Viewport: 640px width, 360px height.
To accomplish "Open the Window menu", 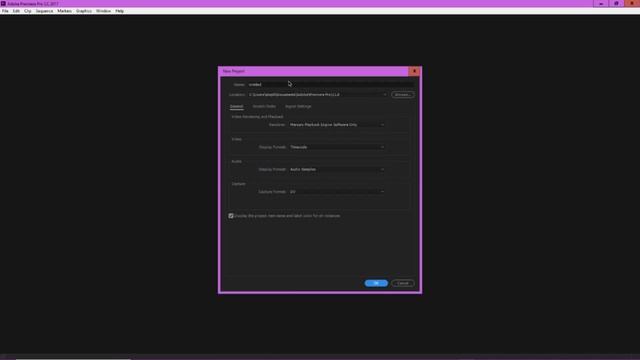I will [x=103, y=11].
